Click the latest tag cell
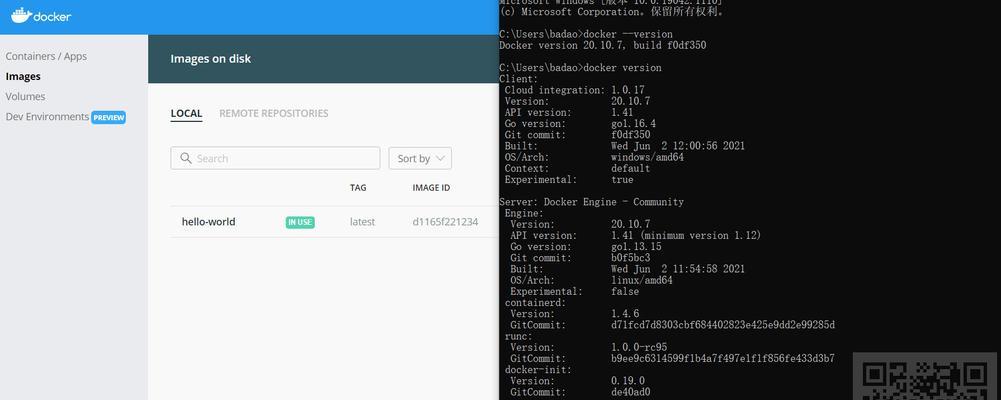Image resolution: width=1001 pixels, height=400 pixels. [x=362, y=222]
